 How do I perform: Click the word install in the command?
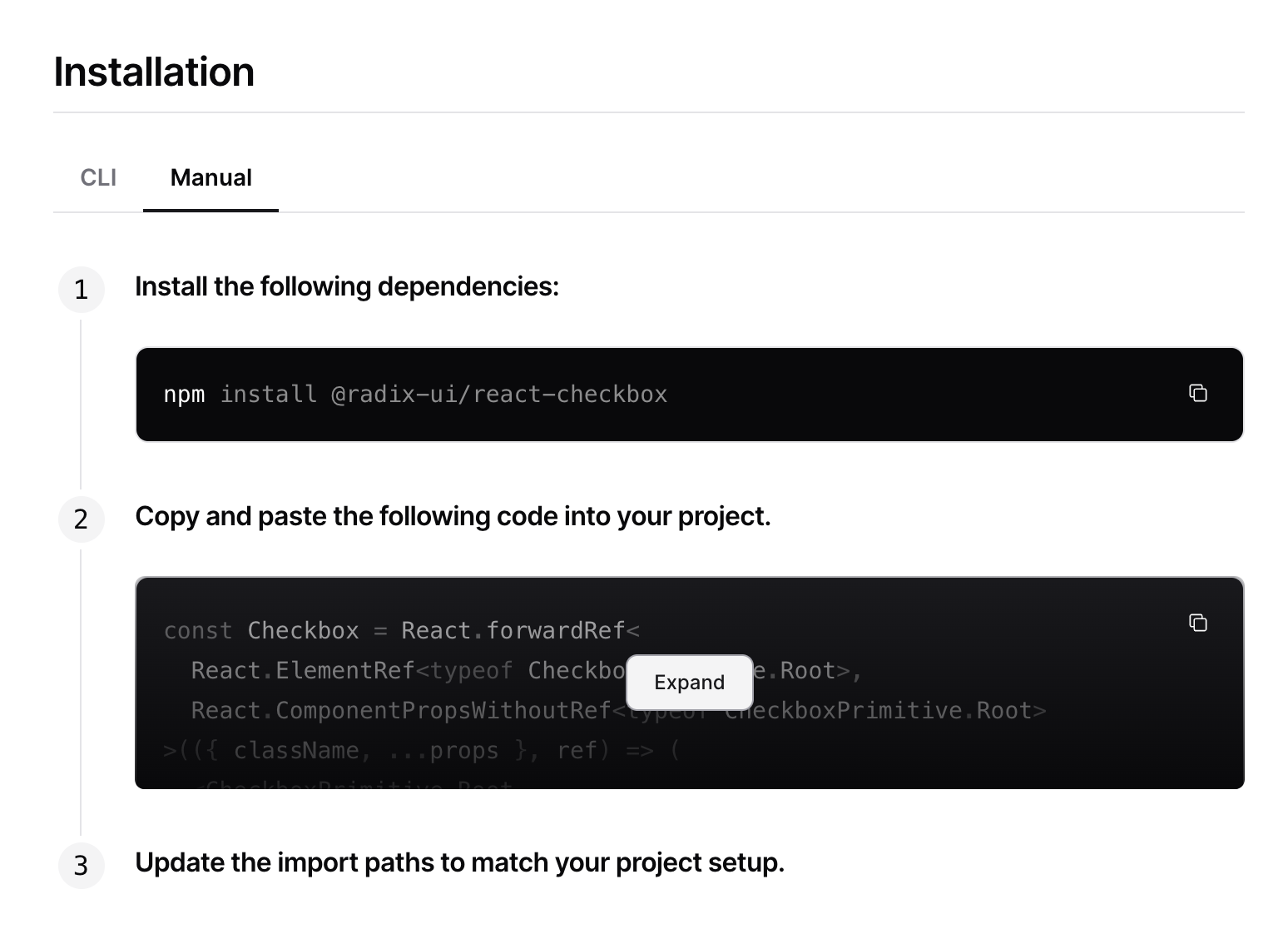[268, 394]
